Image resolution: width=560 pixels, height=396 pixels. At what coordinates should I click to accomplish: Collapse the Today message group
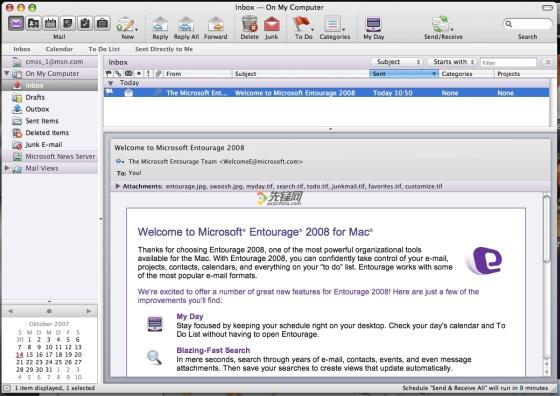point(111,83)
